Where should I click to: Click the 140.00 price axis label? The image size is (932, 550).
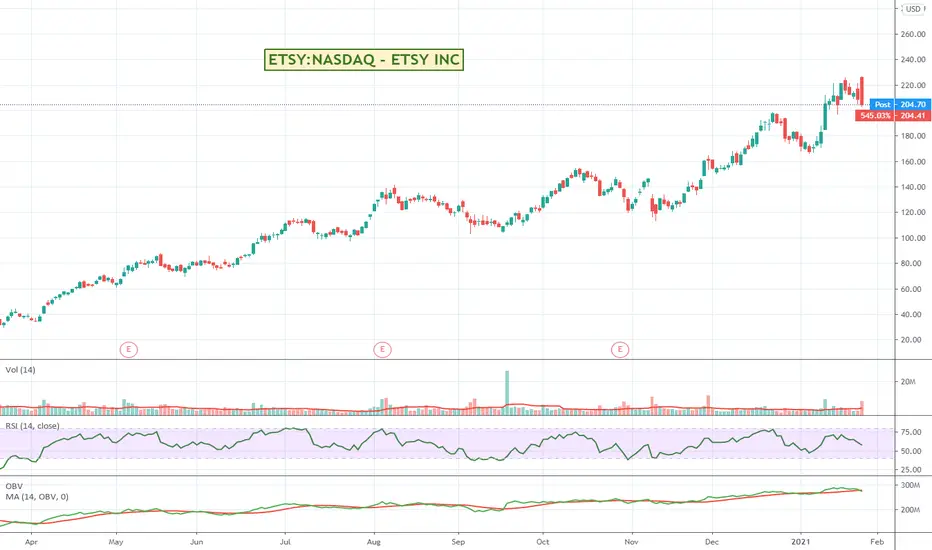(x=913, y=187)
